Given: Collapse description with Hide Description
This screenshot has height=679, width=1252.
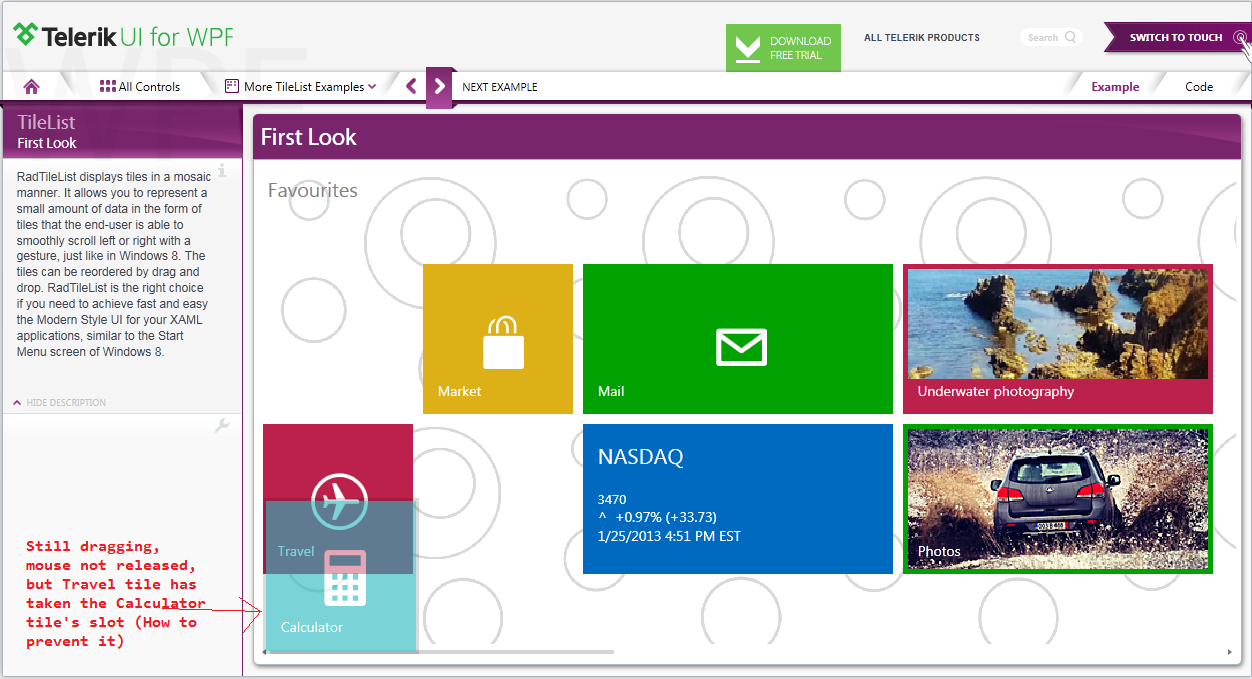Looking at the screenshot, I should point(60,403).
